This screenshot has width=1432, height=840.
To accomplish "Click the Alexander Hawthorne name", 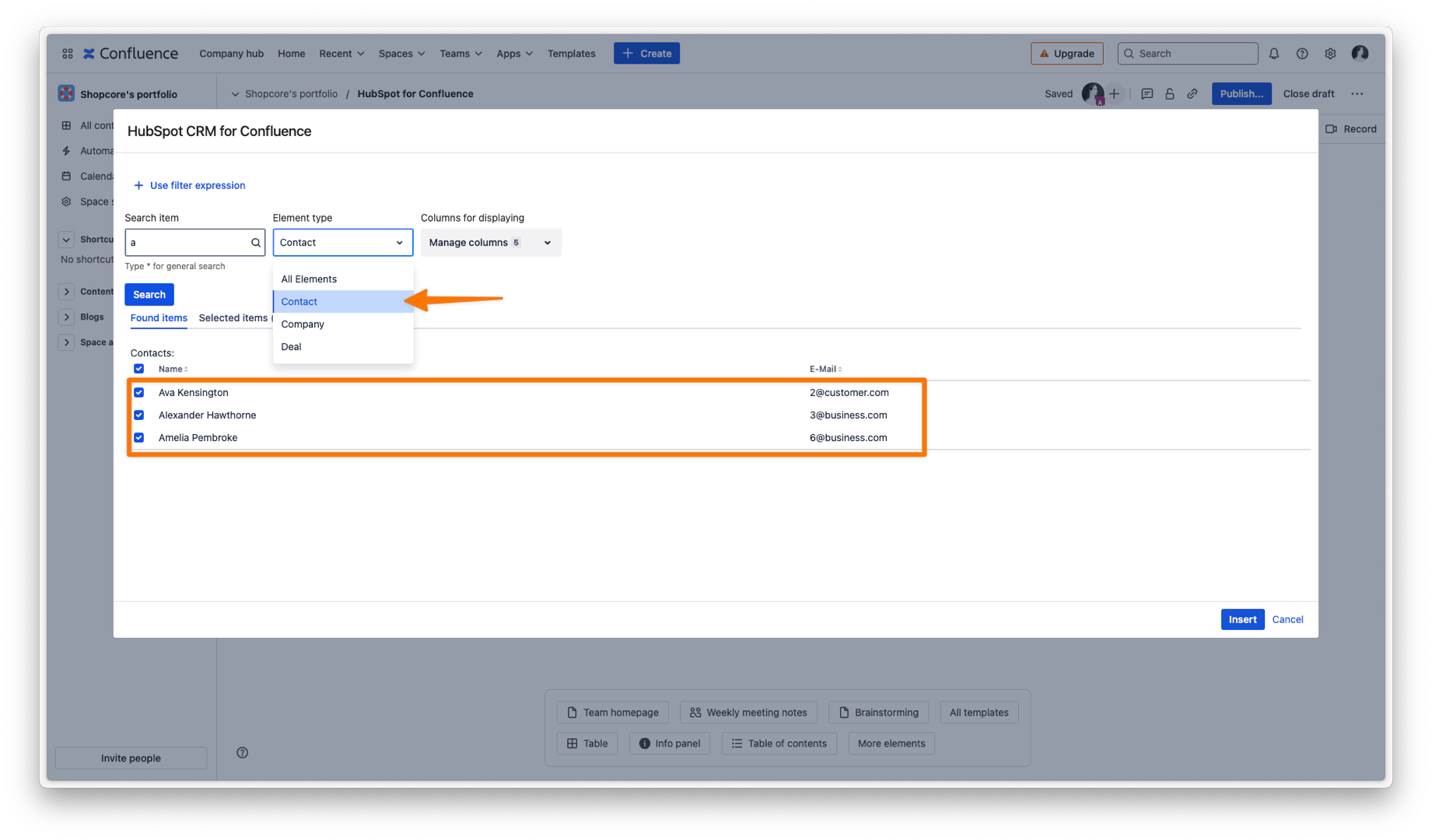I will pos(207,415).
